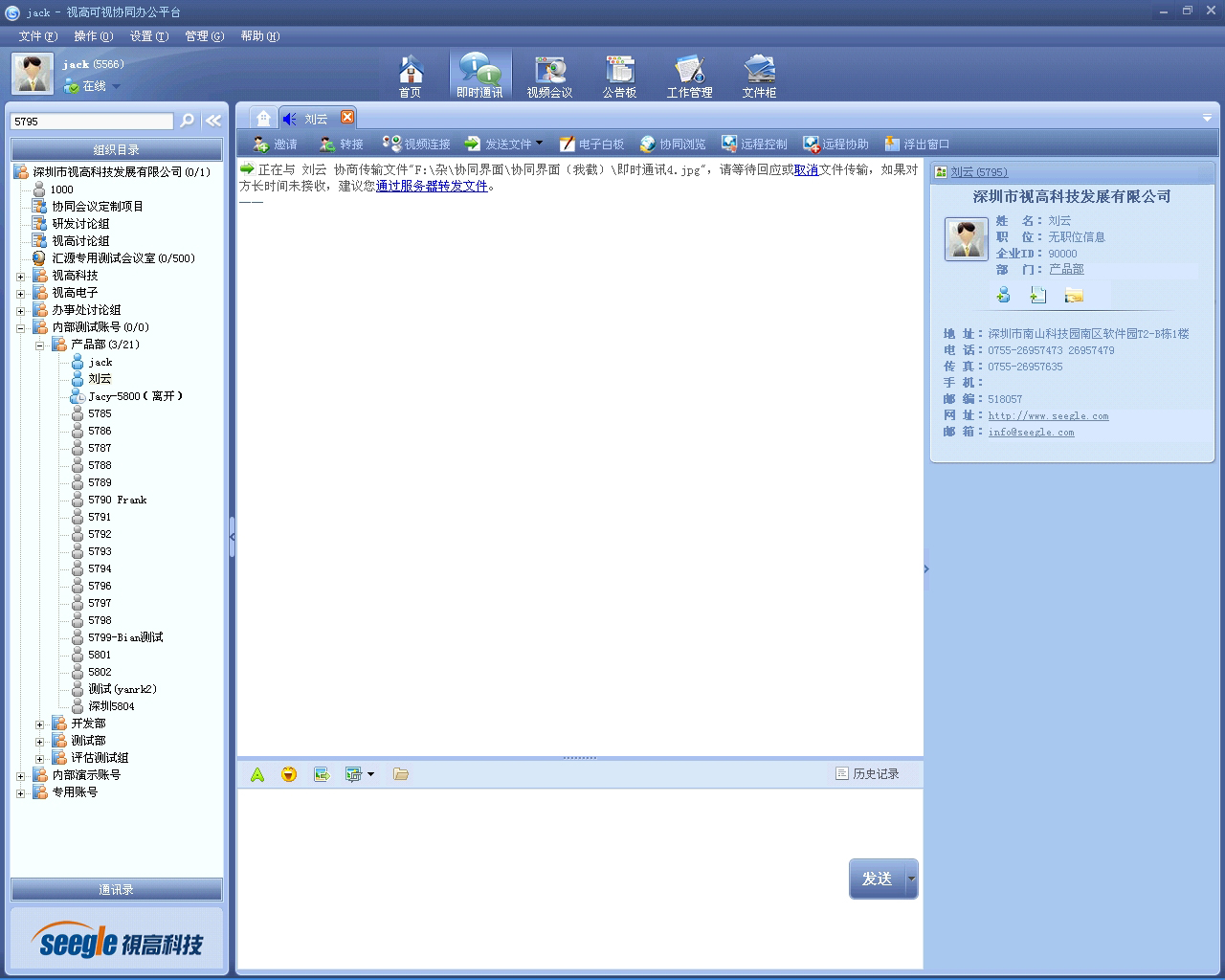Open the 操作(O) menu
Image resolution: width=1225 pixels, height=980 pixels.
pyautogui.click(x=94, y=36)
